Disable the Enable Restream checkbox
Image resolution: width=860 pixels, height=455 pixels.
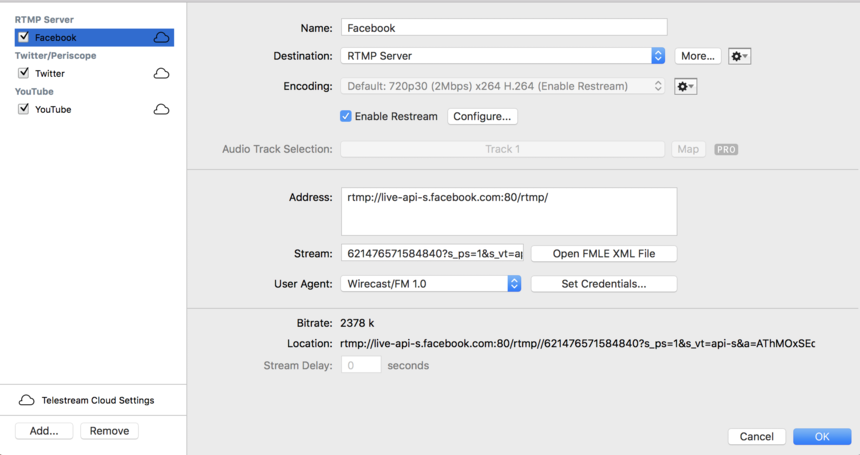346,116
